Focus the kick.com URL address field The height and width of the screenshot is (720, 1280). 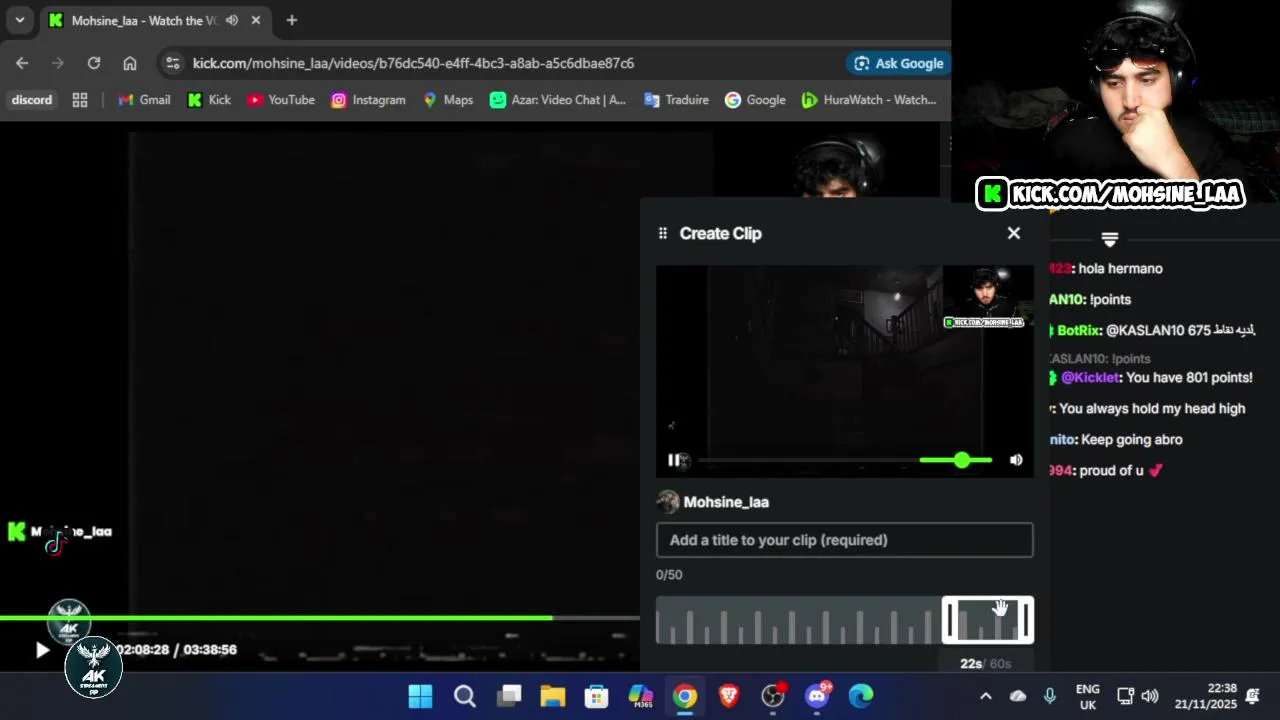click(413, 63)
